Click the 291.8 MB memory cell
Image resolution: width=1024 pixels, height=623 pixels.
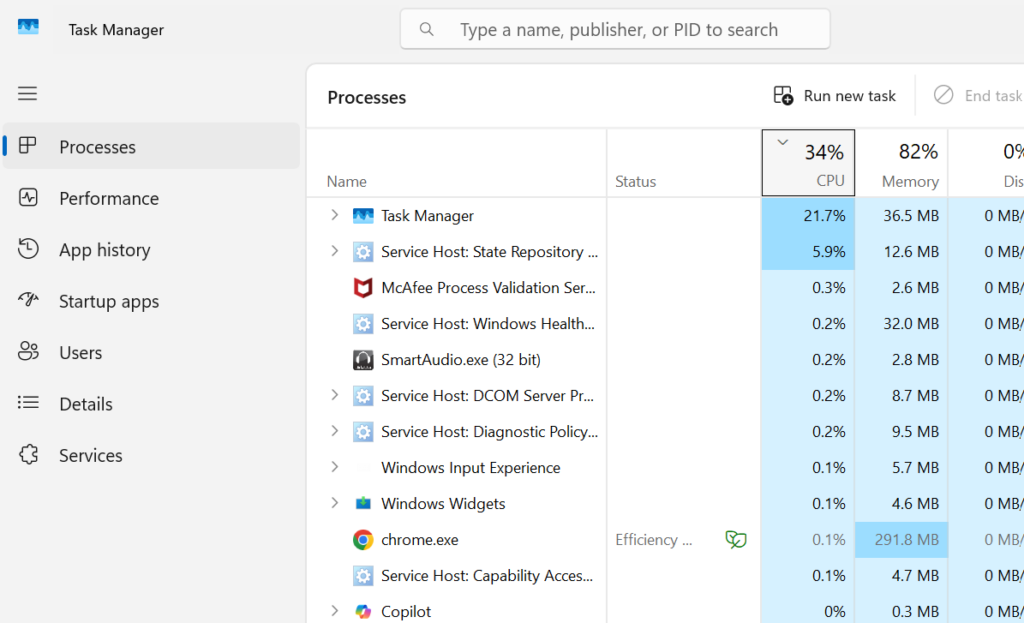click(901, 539)
